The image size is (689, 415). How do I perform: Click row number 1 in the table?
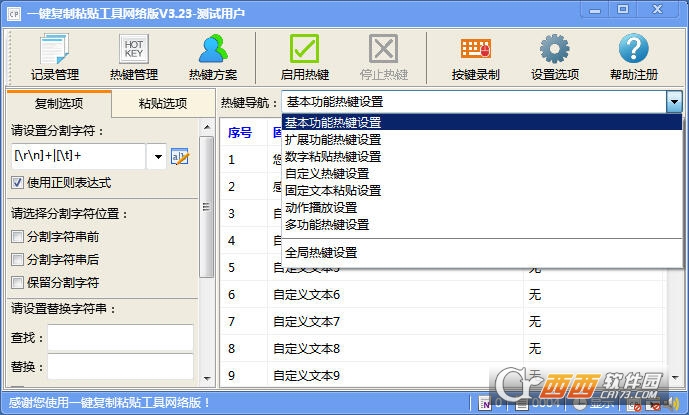click(231, 160)
